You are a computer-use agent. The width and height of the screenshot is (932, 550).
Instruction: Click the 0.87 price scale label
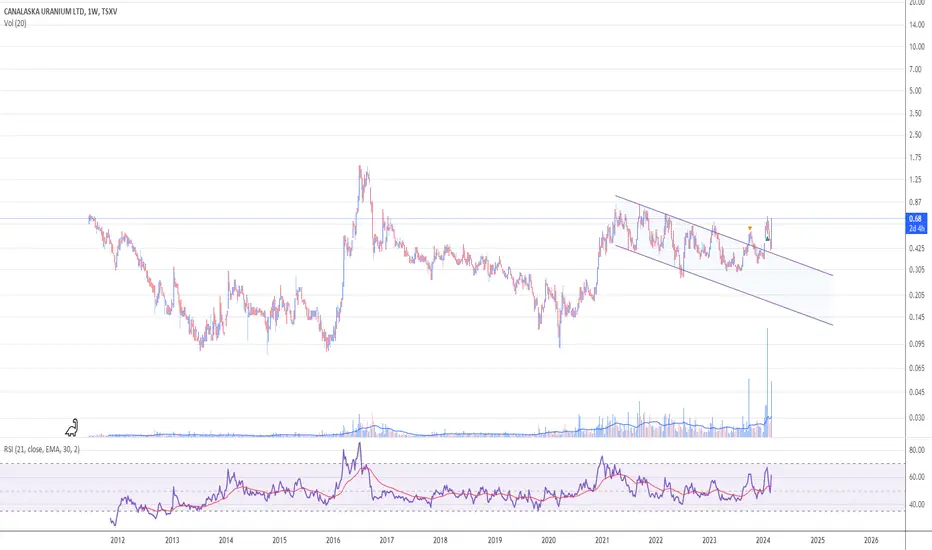(915, 202)
